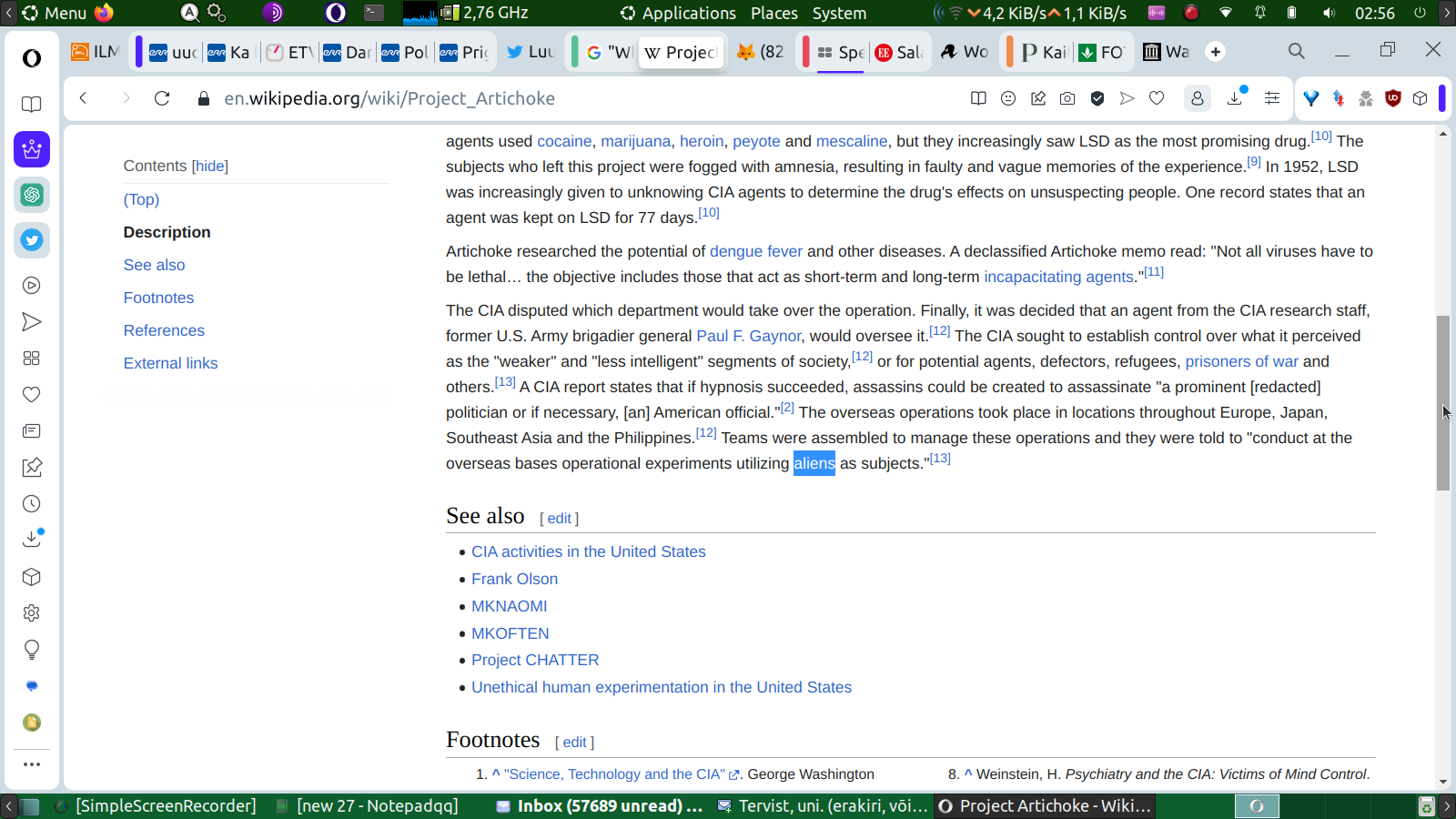Reload the Wikipedia page
1456x819 pixels.
(x=162, y=98)
